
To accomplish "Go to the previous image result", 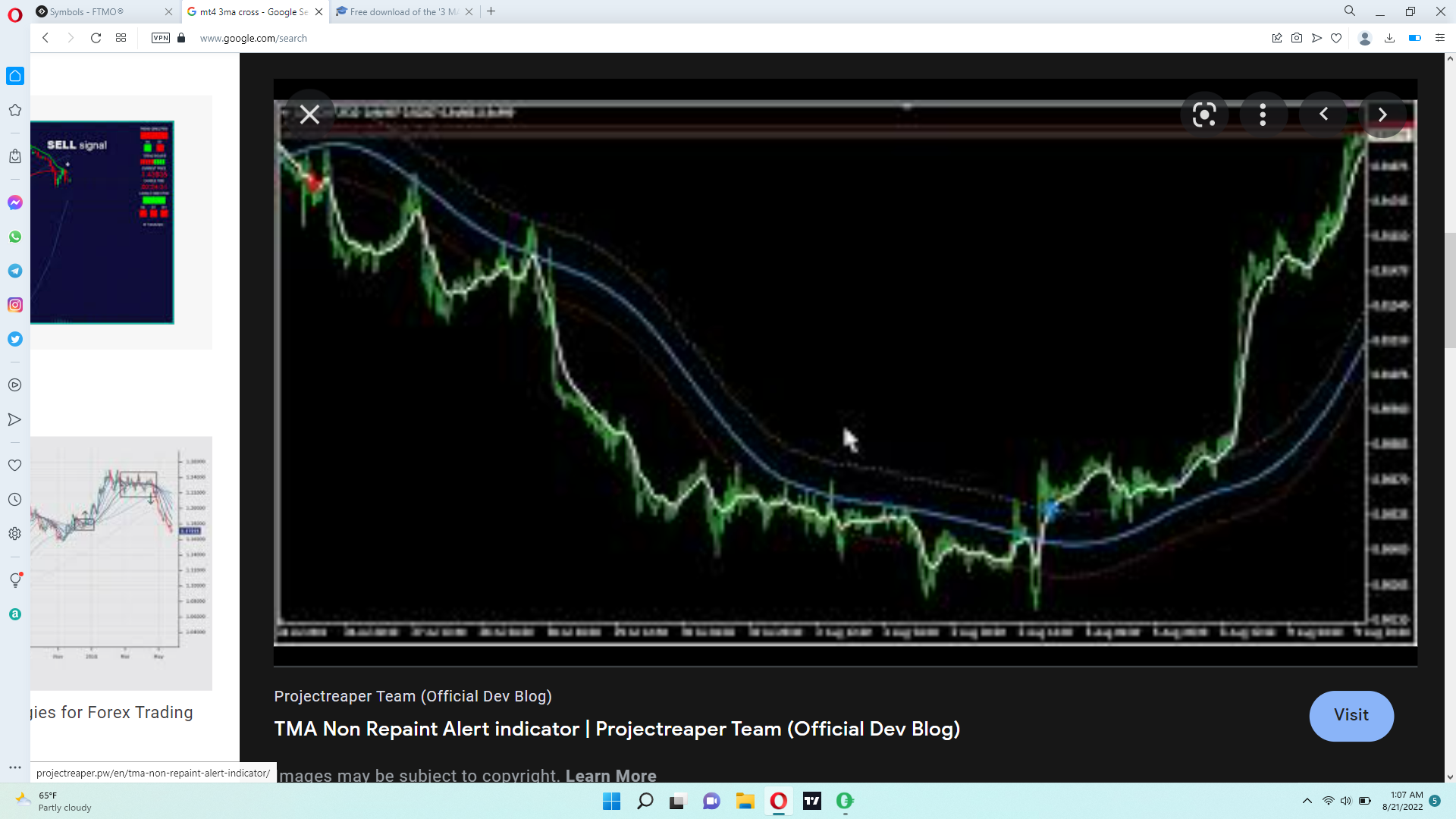I will pos(1323,115).
